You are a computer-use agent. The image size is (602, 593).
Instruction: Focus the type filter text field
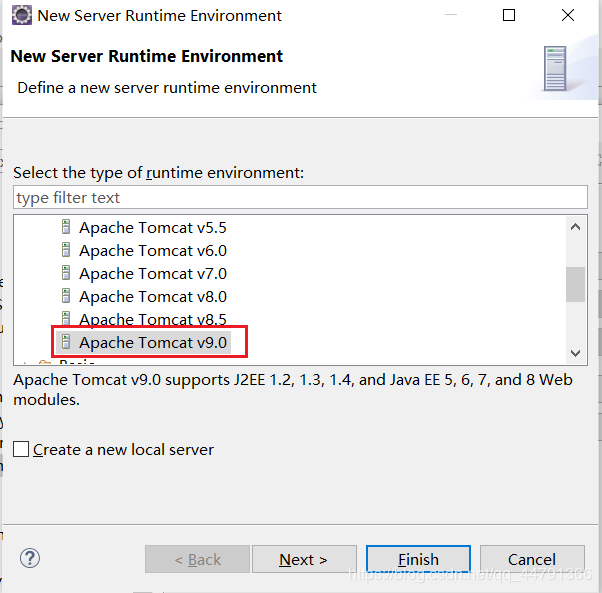tap(300, 197)
